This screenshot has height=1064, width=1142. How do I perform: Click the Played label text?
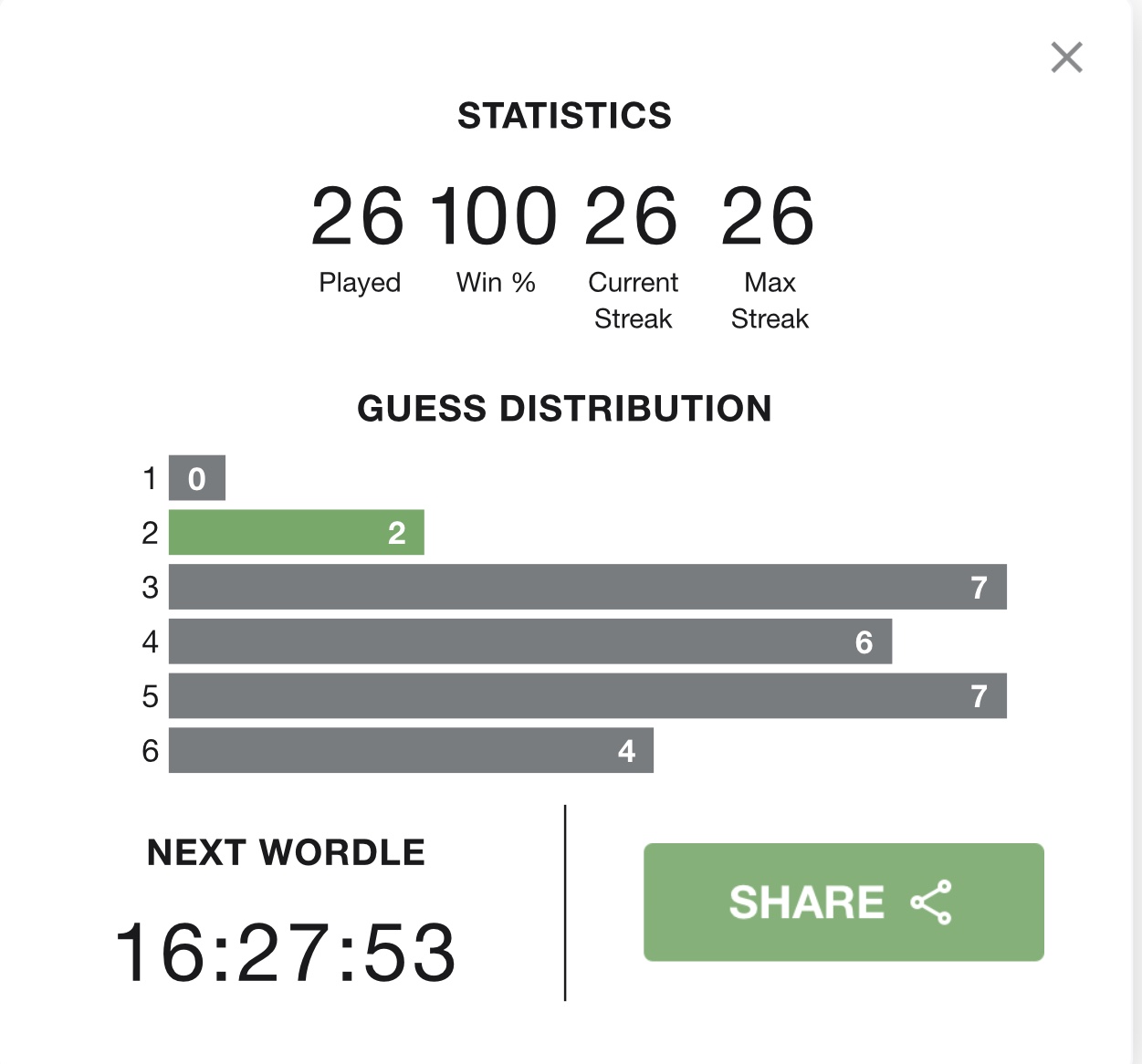[360, 283]
